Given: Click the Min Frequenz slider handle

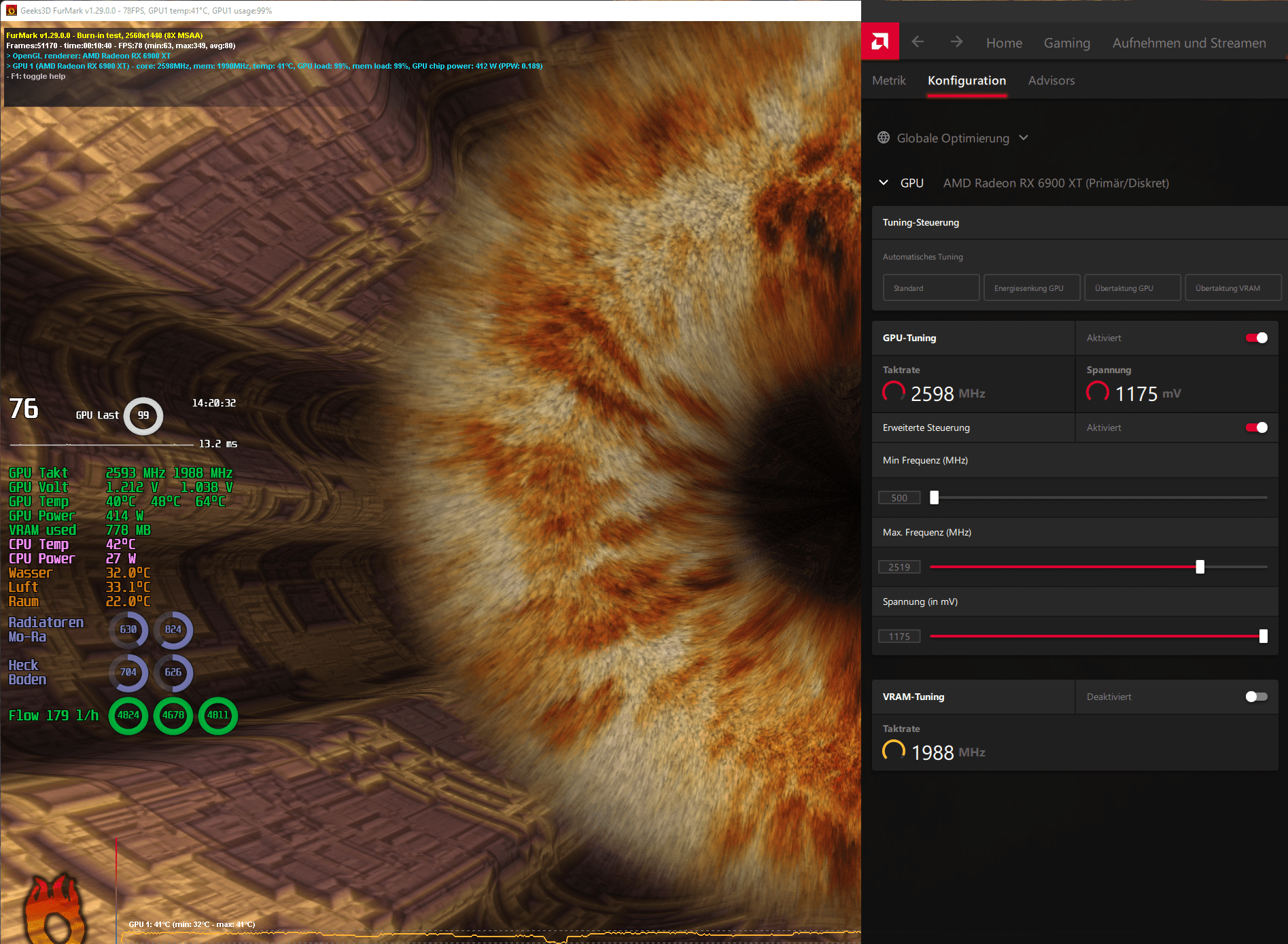Looking at the screenshot, I should [x=935, y=497].
